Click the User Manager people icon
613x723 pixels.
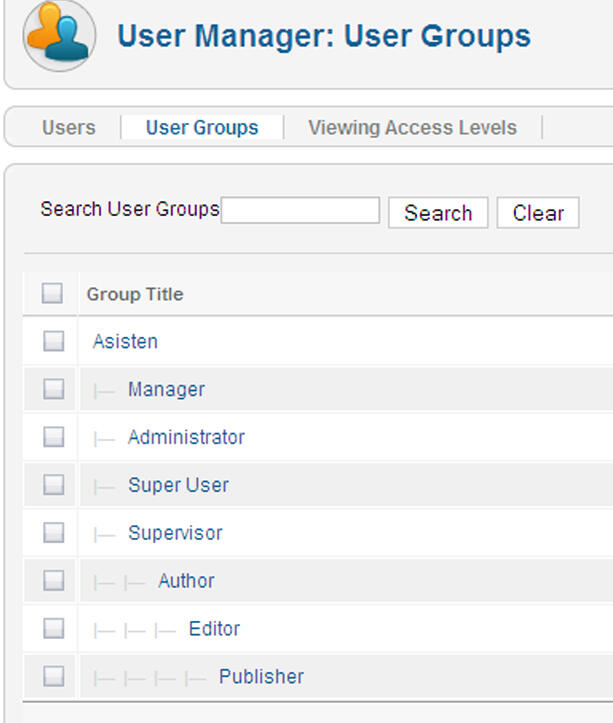click(59, 36)
